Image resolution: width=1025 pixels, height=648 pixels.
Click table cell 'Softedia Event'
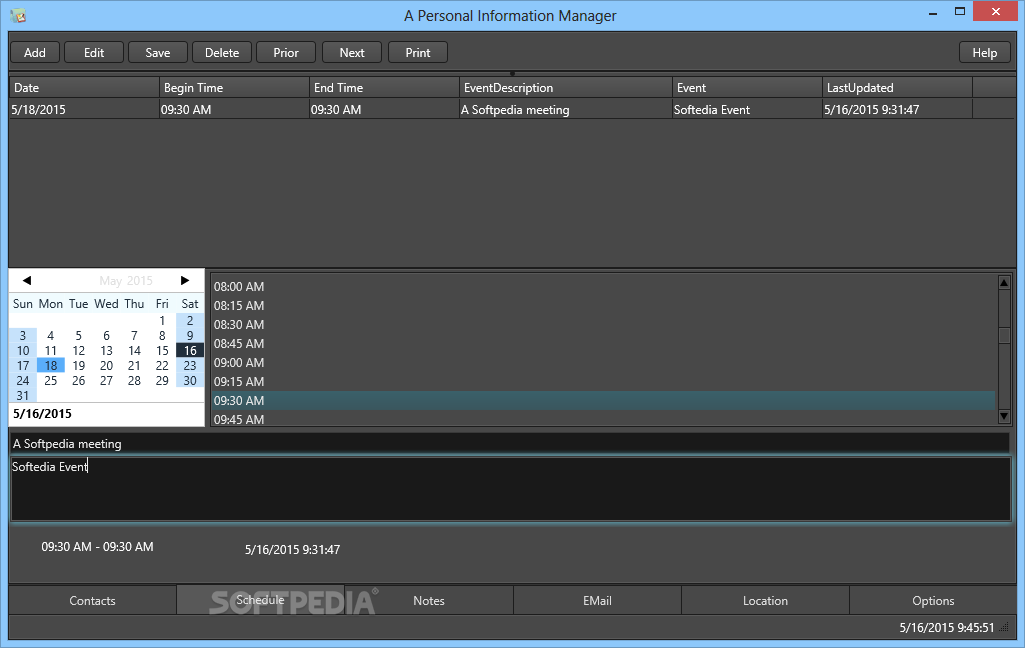click(747, 110)
